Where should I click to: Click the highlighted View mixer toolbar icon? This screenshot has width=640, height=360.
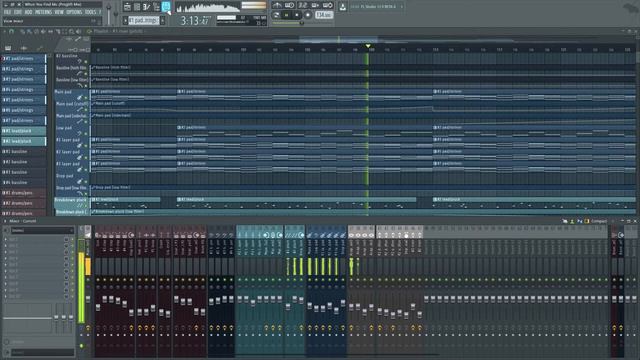(x=166, y=7)
